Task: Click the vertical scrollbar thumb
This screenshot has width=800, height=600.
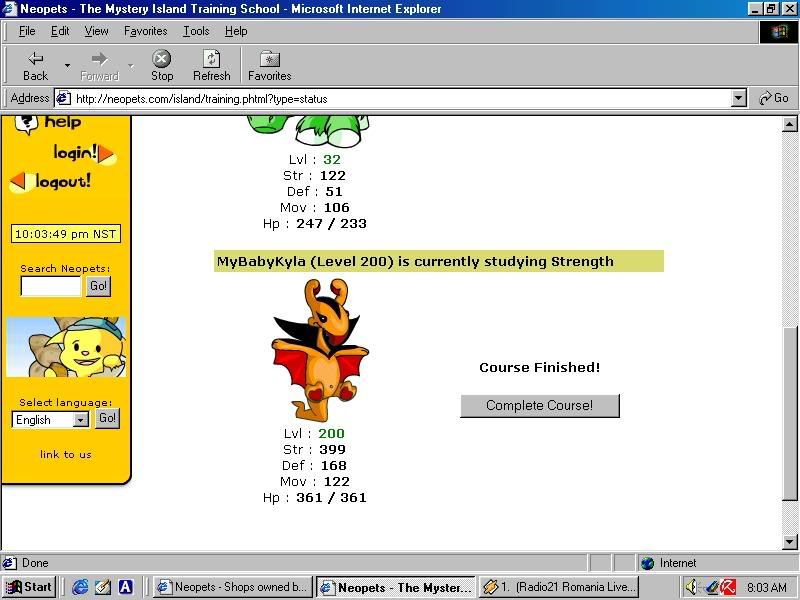Action: point(789,413)
